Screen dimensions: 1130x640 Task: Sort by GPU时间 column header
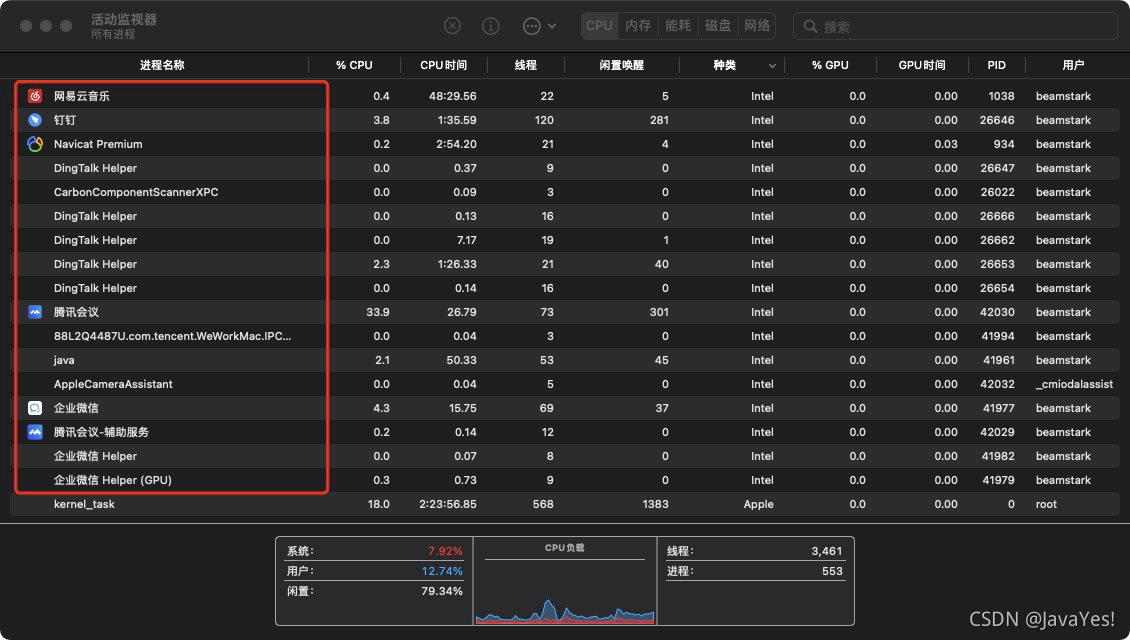(x=922, y=65)
